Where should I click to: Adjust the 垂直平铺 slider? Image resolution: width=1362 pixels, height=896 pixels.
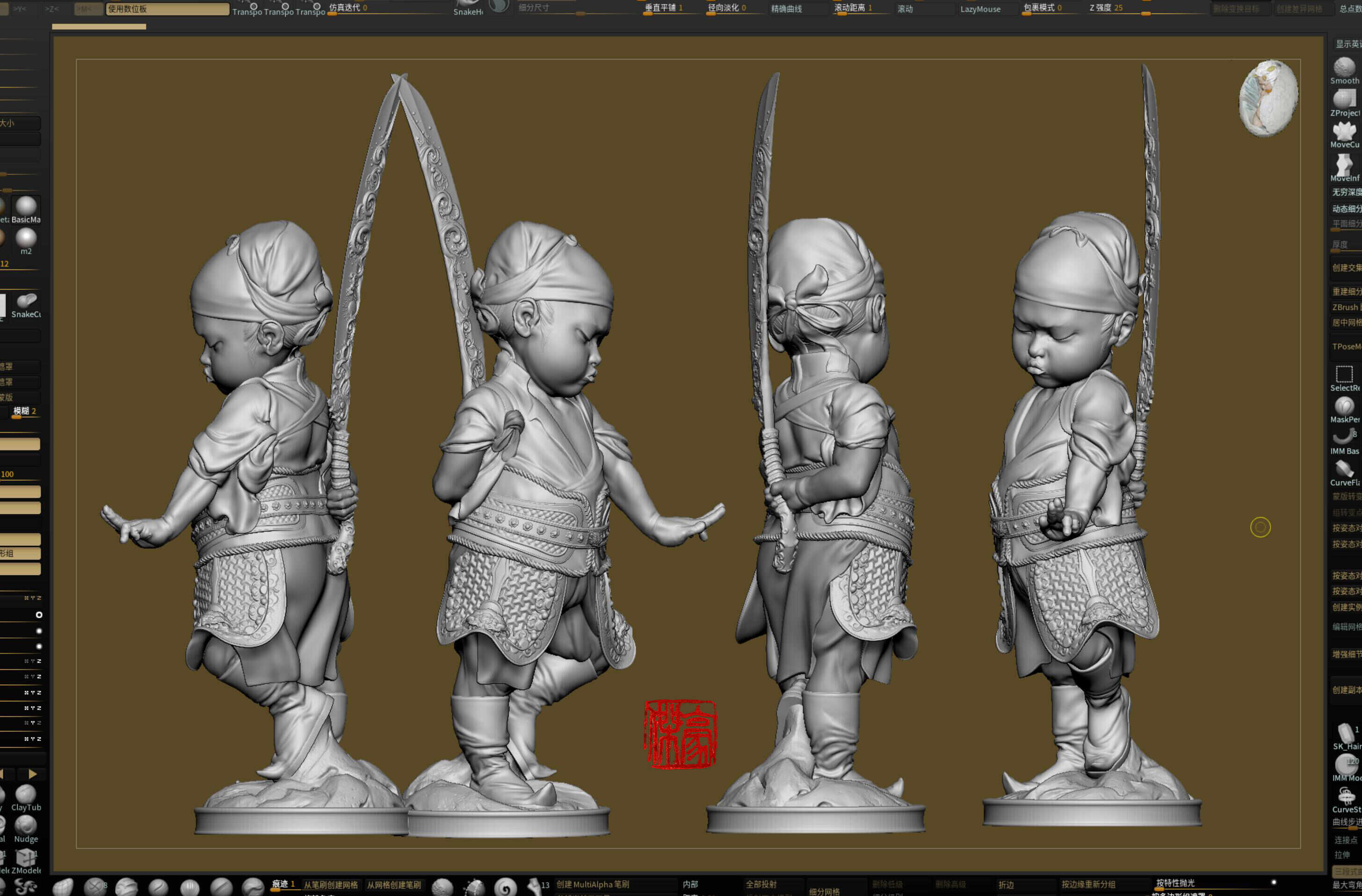(671, 8)
